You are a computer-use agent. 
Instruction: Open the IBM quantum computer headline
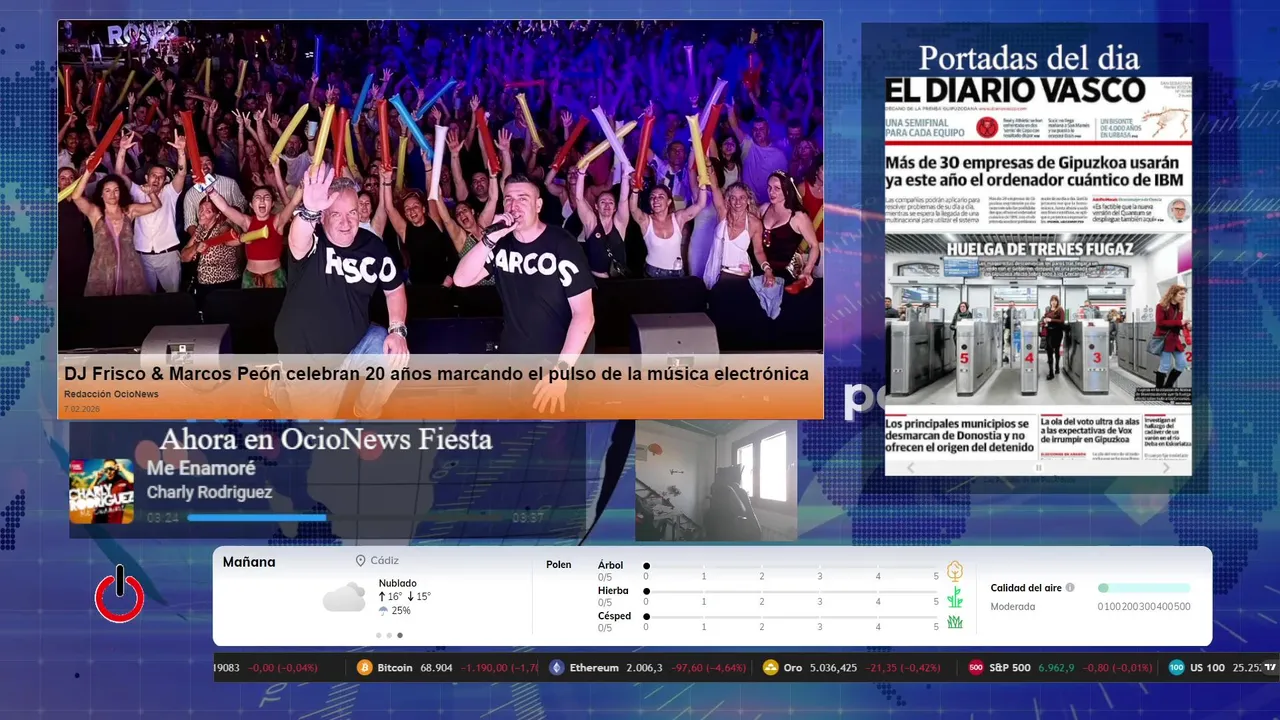[1031, 172]
